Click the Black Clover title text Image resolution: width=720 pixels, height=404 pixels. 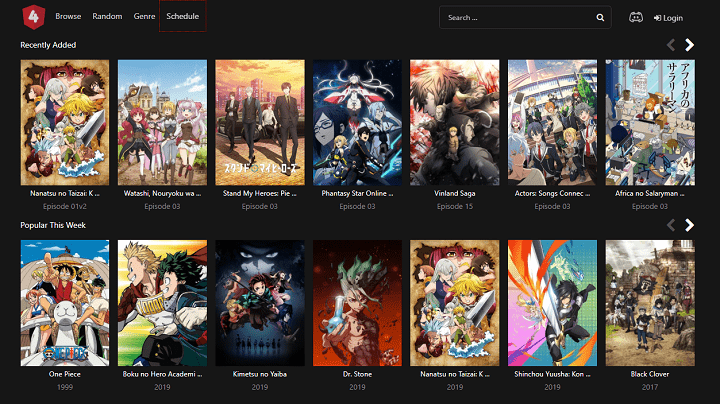point(650,374)
